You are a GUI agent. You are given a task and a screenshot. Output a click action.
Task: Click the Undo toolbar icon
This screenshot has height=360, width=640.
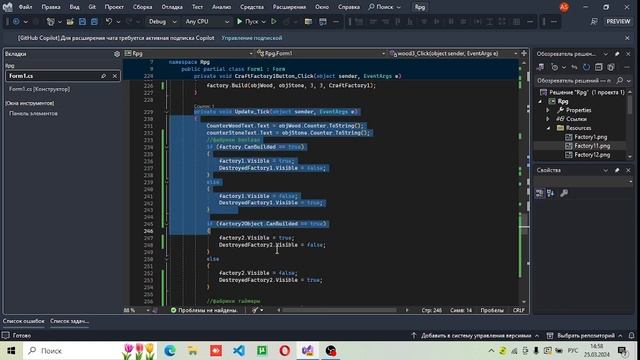tap(109, 22)
